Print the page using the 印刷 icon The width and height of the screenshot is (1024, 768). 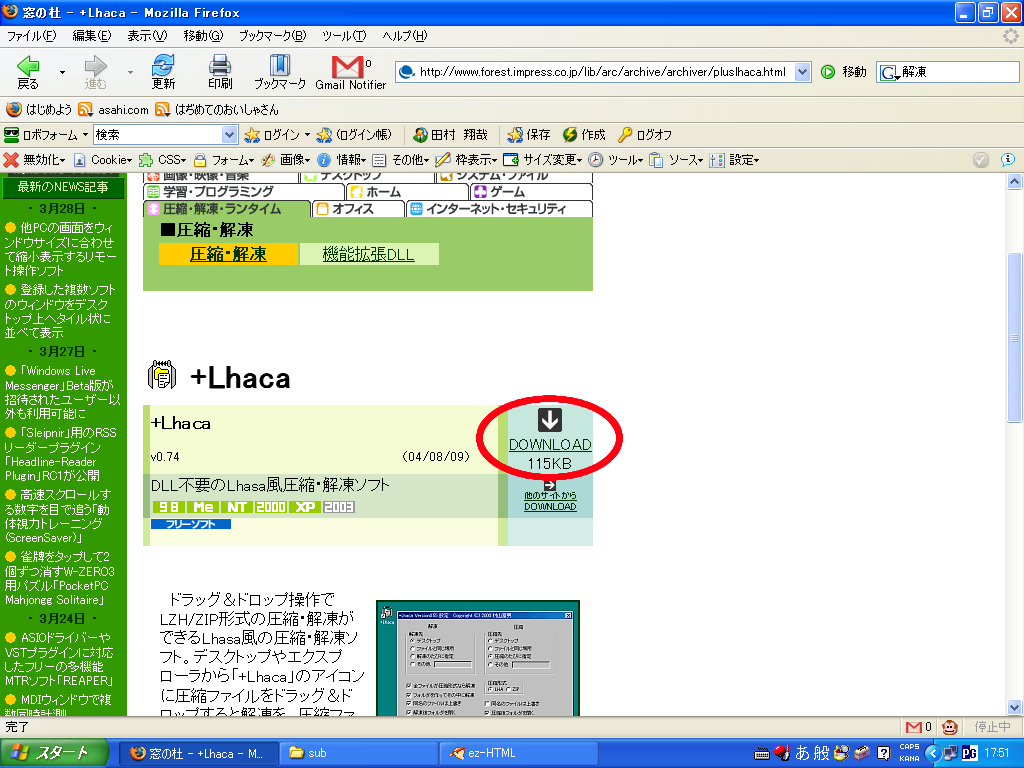pos(220,72)
